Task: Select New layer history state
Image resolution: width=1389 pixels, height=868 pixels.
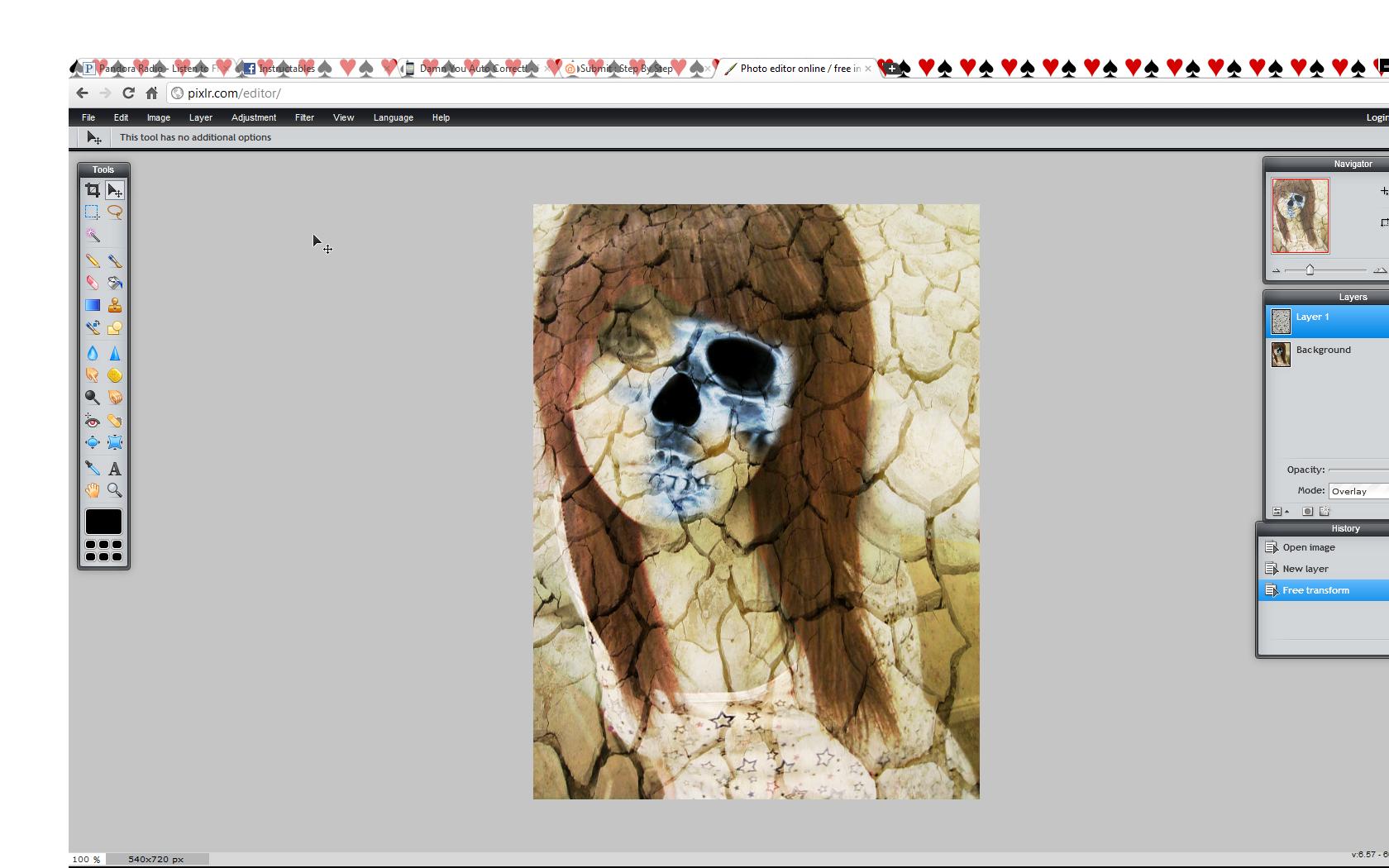Action: [x=1324, y=569]
